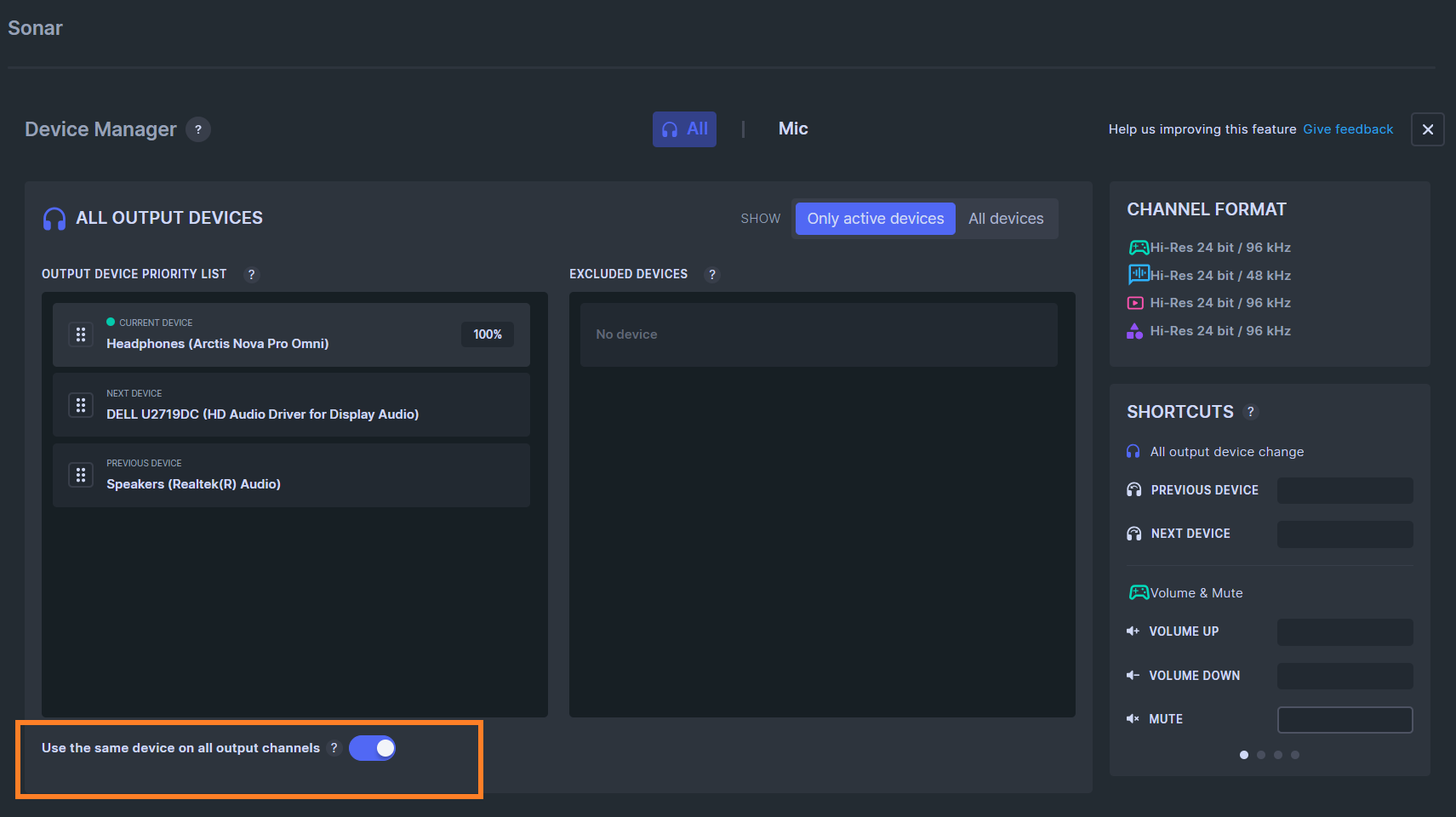Select DELL U2719DC display audio device

(291, 405)
